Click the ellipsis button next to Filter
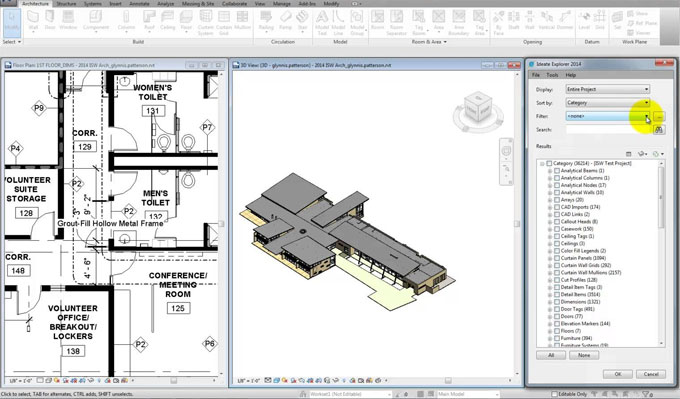 click(659, 116)
